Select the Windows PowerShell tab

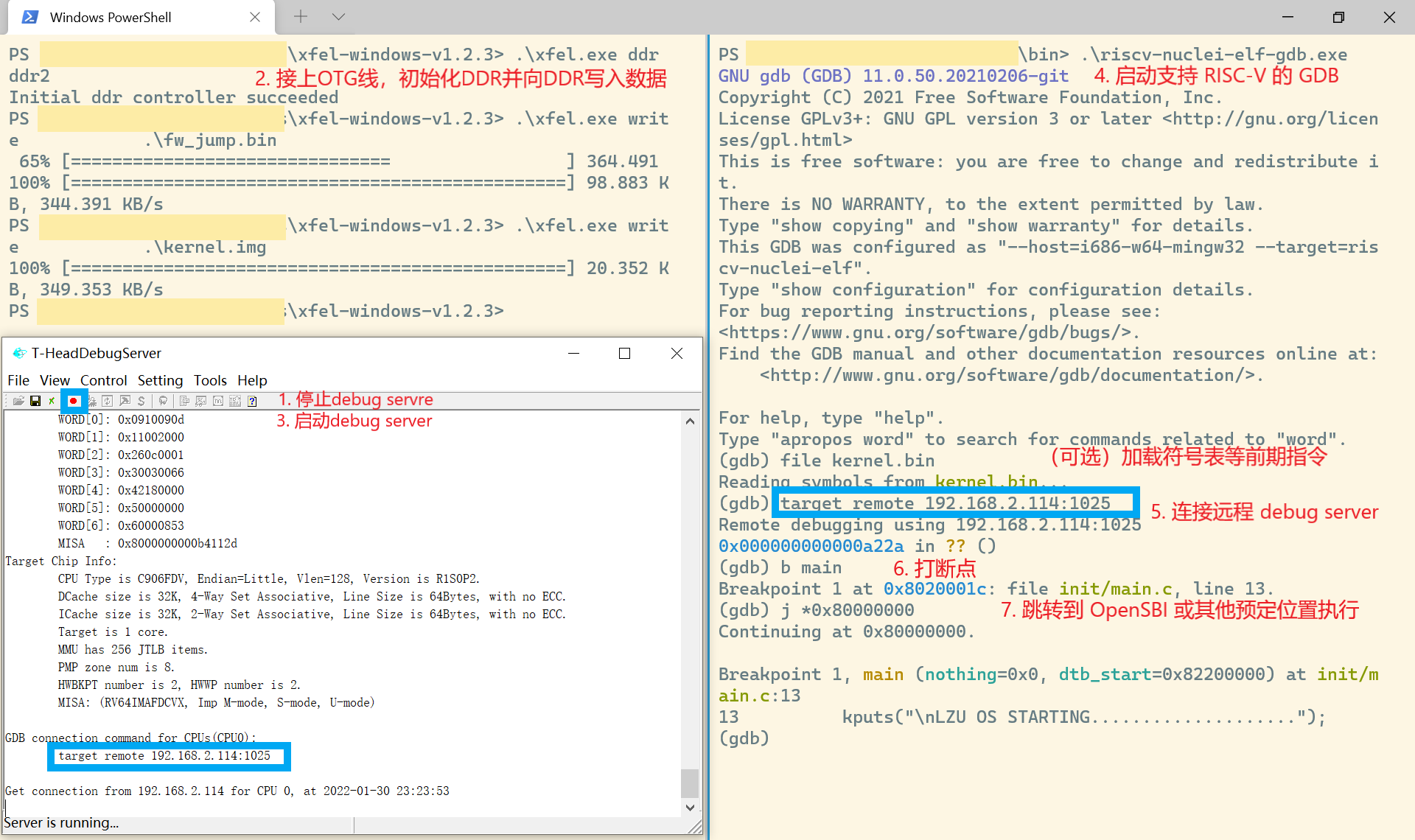tap(140, 17)
